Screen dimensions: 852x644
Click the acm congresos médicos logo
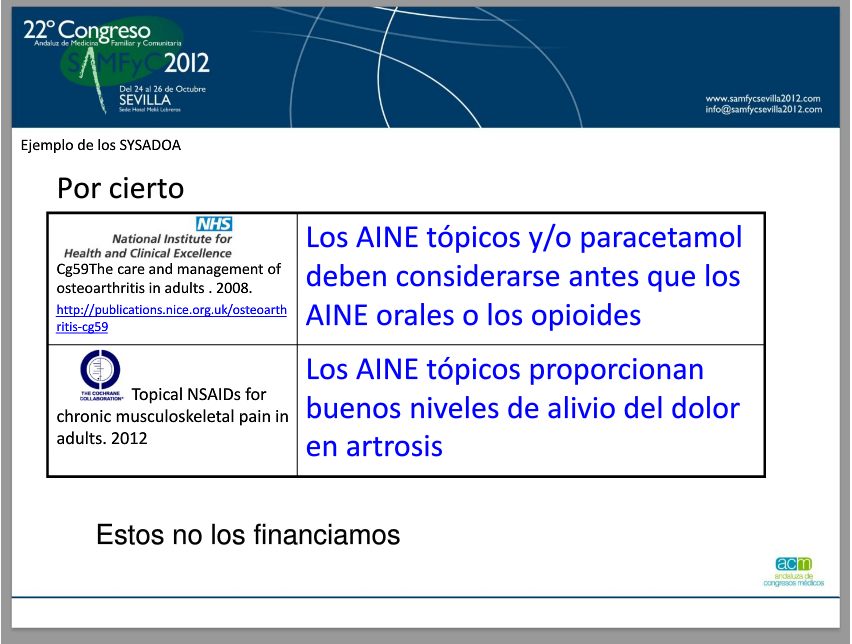797,571
